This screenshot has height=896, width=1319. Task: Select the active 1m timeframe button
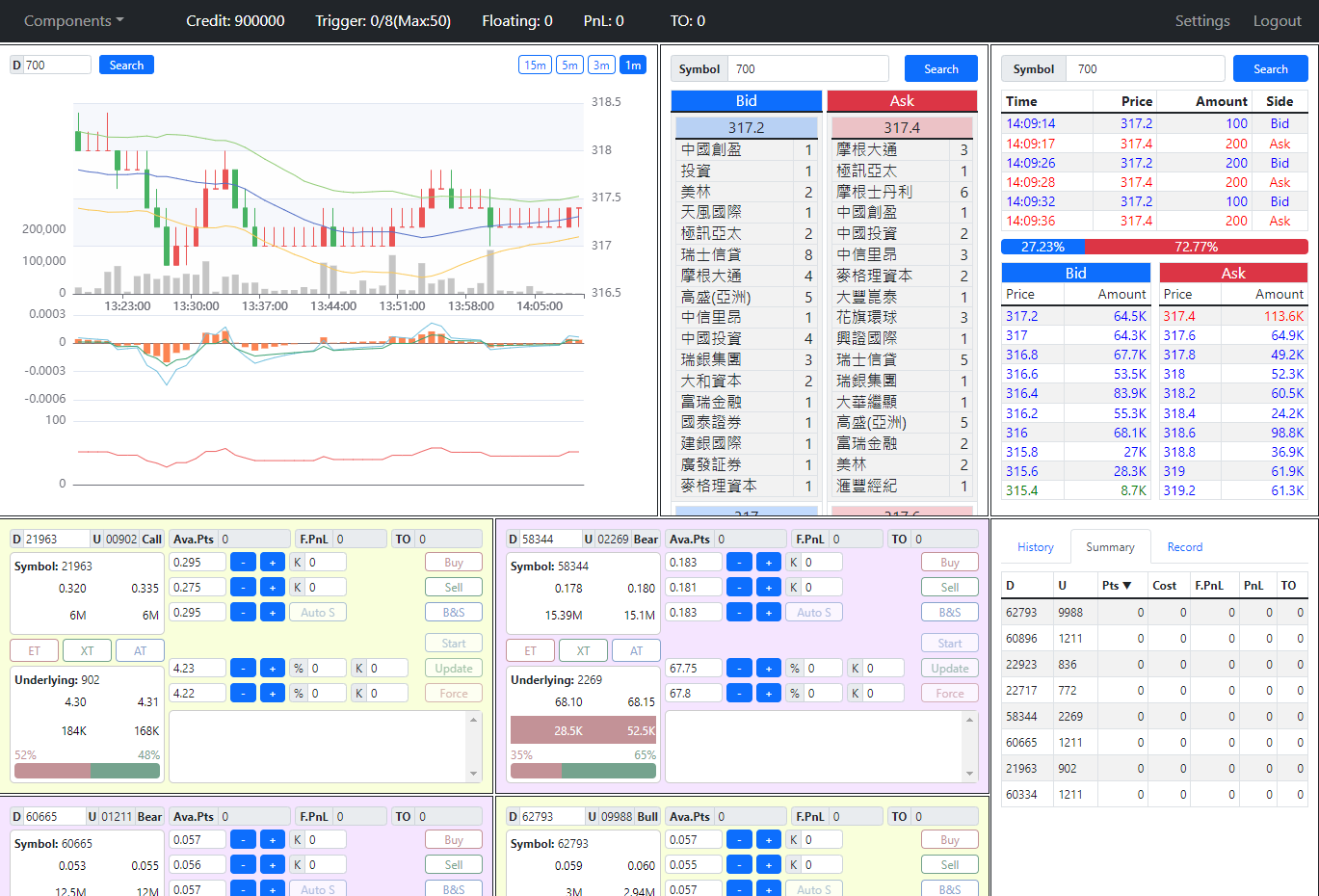coord(633,66)
